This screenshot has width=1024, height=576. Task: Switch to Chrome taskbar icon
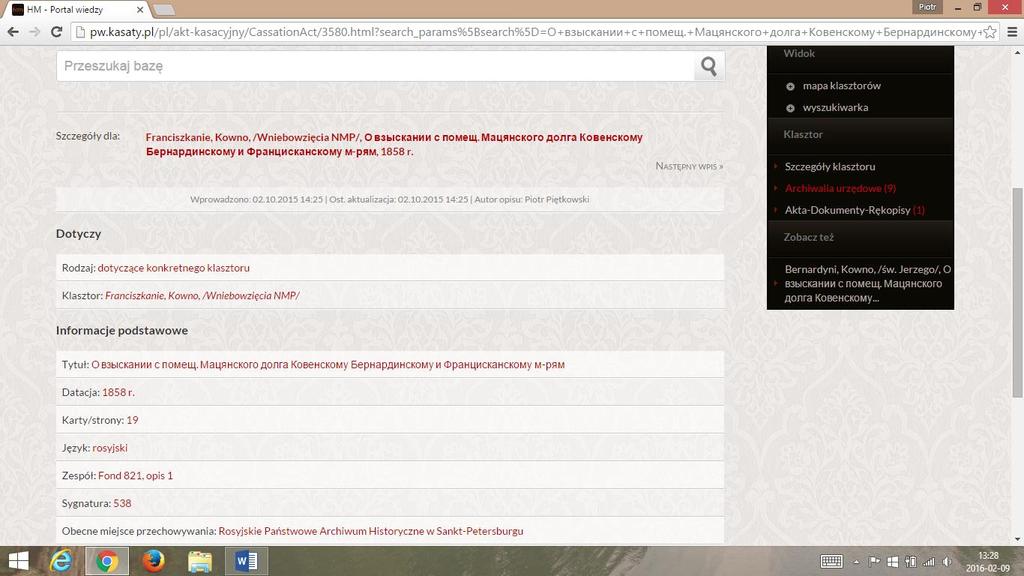tap(107, 561)
